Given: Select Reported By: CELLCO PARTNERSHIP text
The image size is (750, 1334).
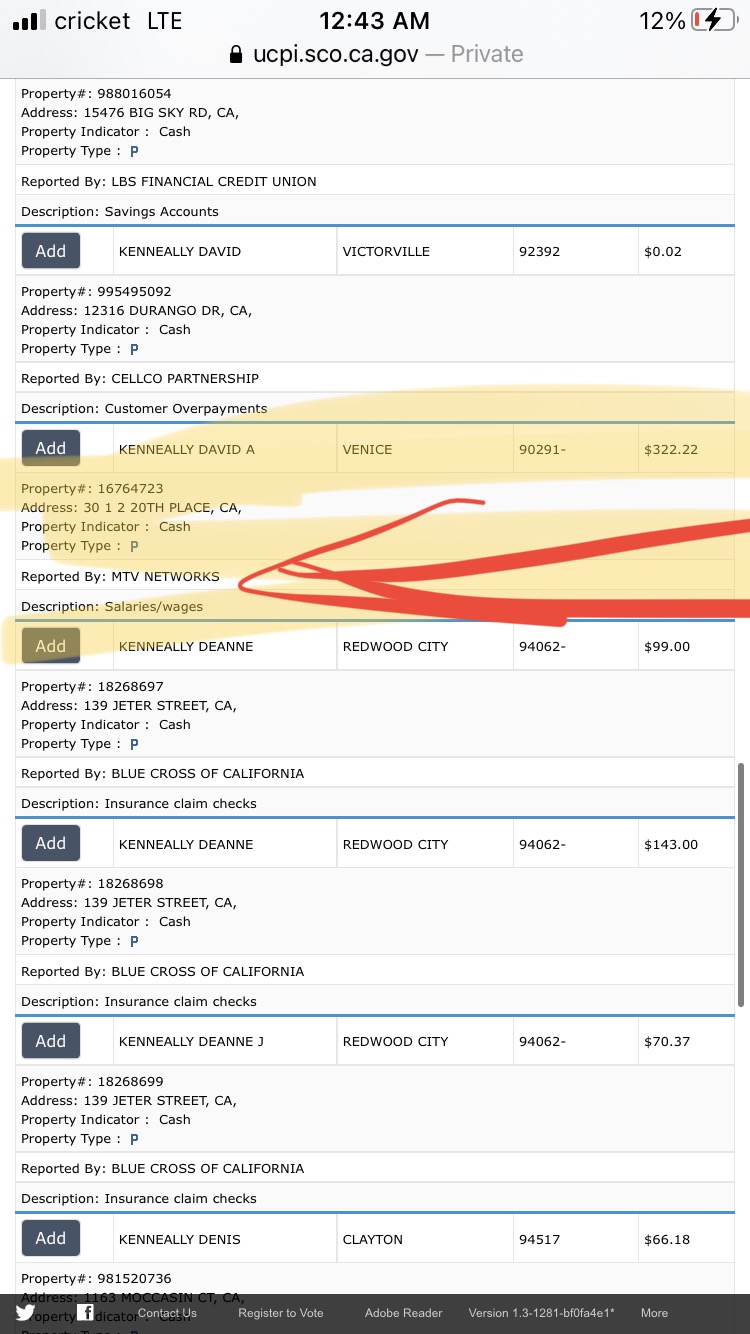Looking at the screenshot, I should click(x=140, y=379).
